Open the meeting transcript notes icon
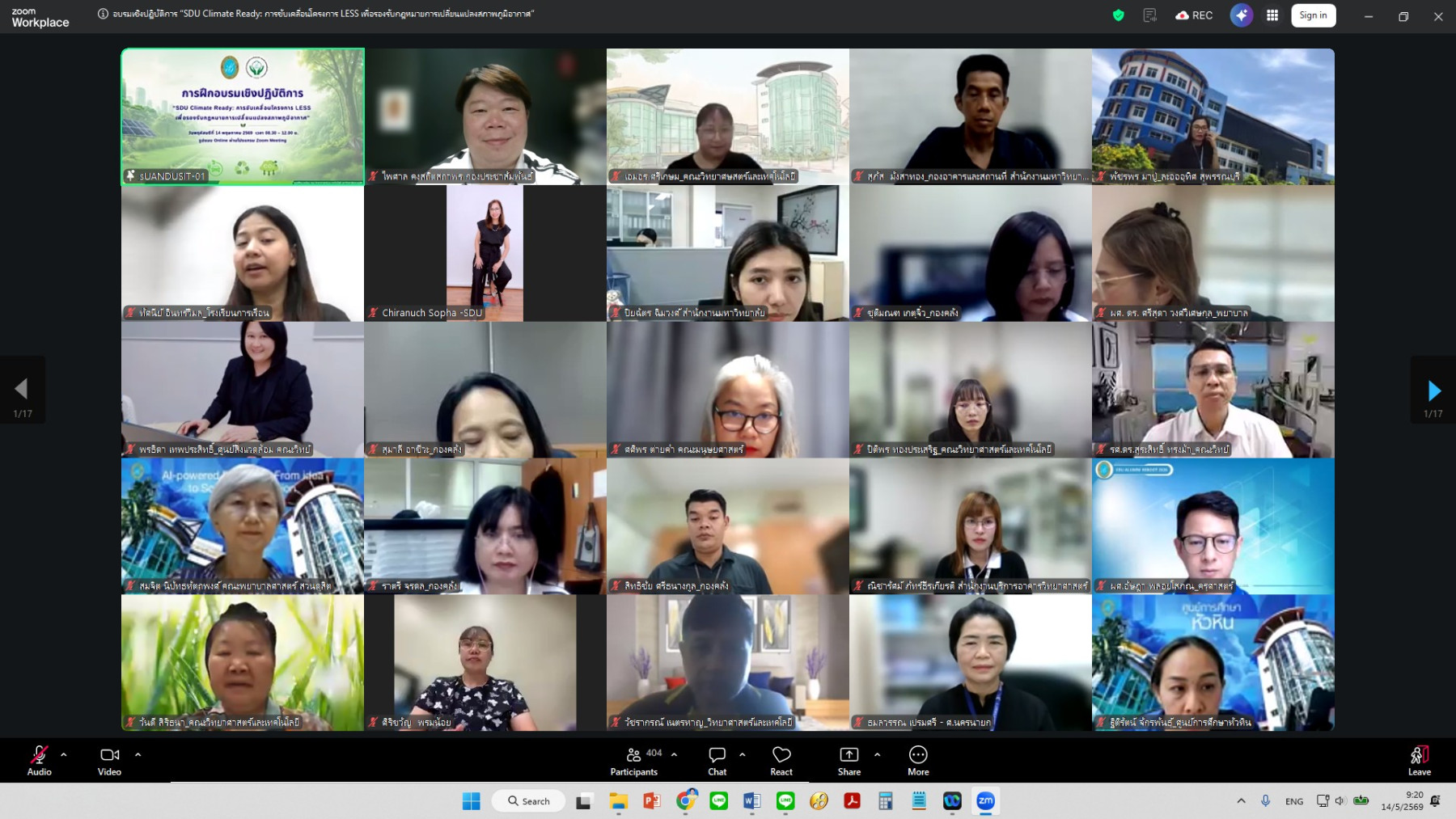The width and height of the screenshot is (1456, 819). 1149,15
